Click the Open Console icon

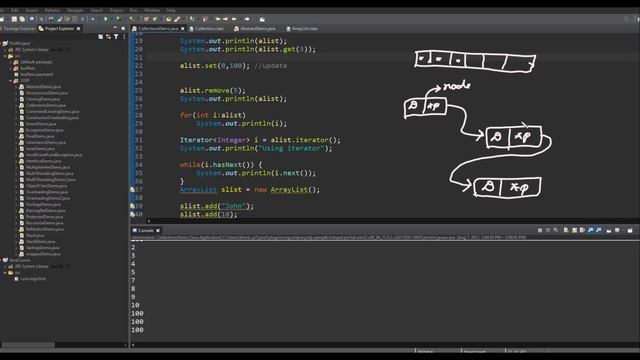[630, 231]
